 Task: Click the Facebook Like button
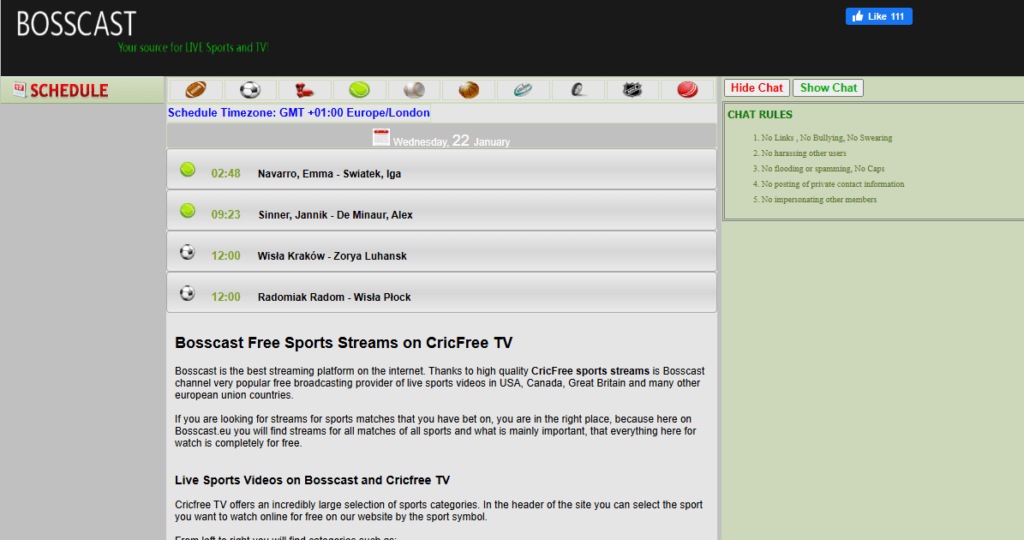[878, 16]
